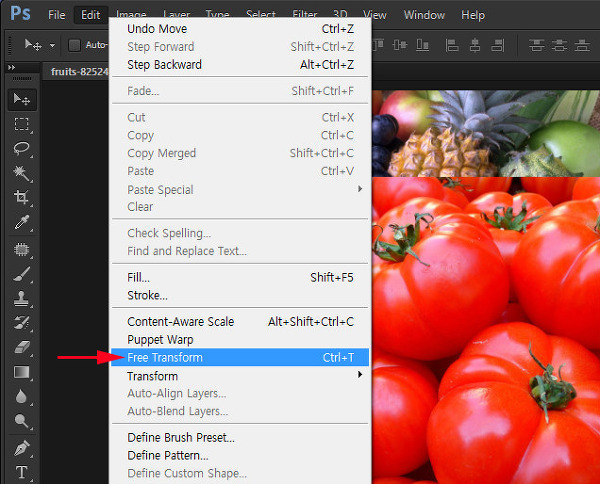Open the File menu
Screen dimensions: 600x484
pos(57,15)
